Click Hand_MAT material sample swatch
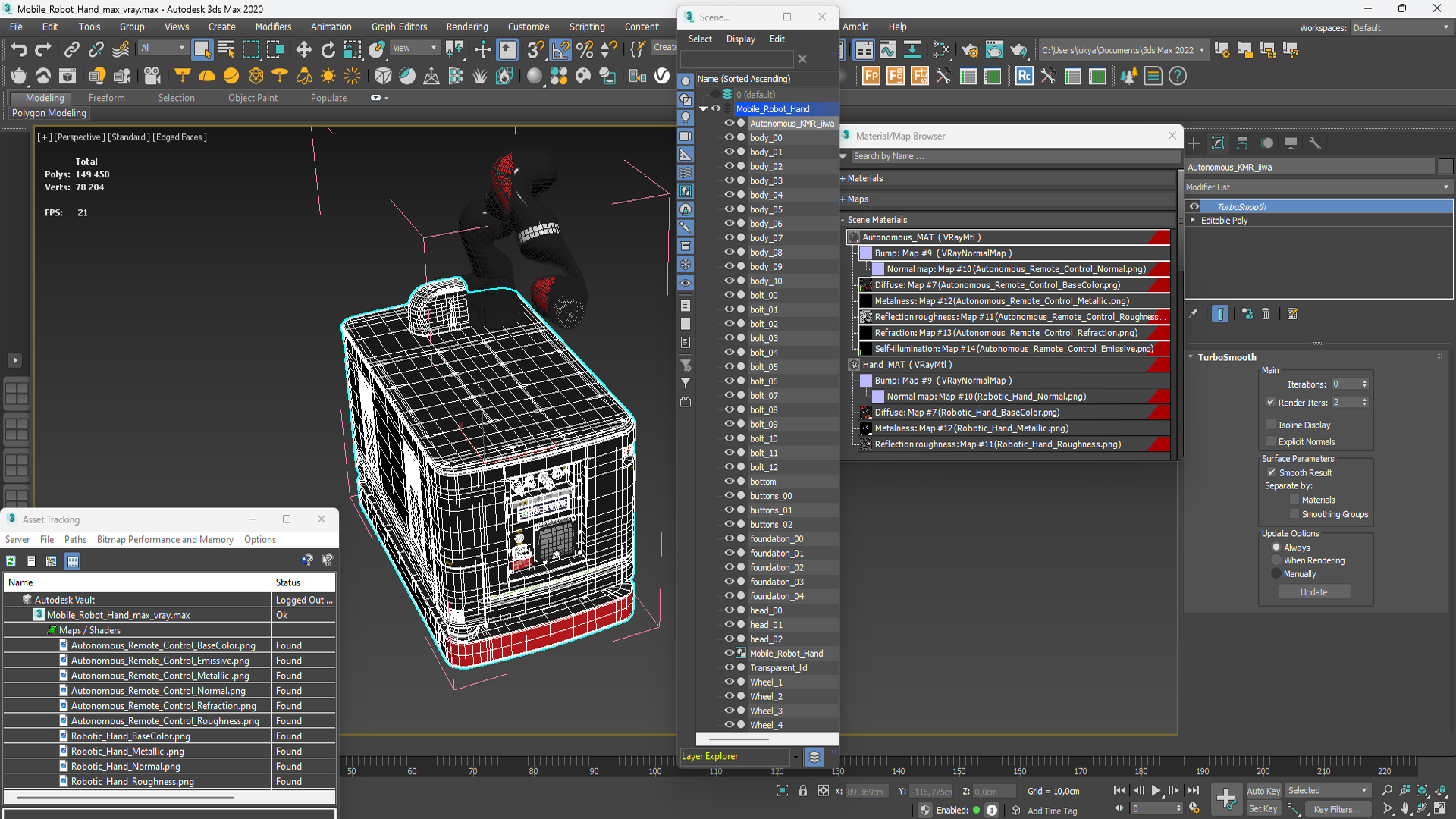 (855, 365)
